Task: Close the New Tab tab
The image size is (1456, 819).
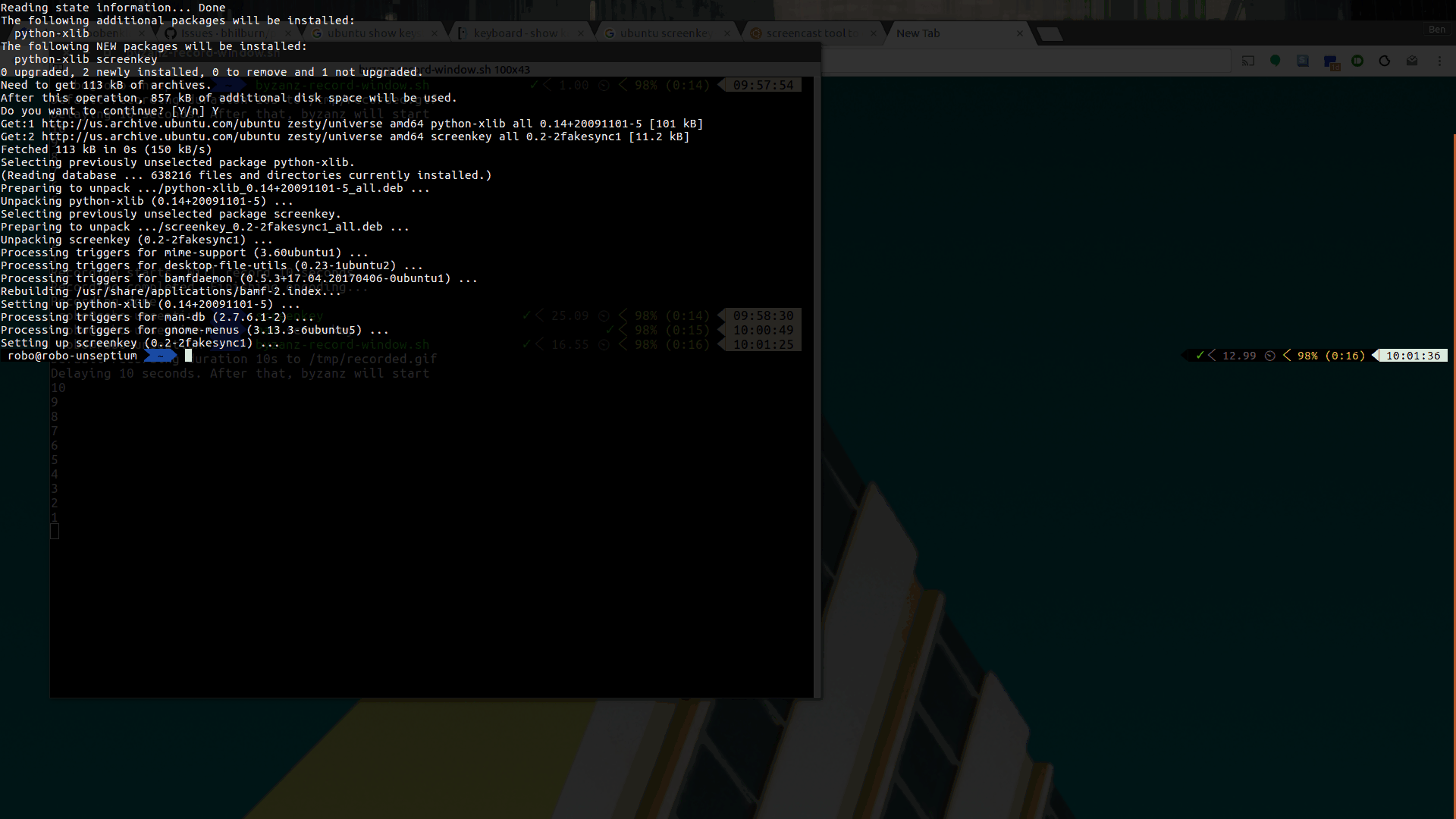Action: pos(1019,33)
